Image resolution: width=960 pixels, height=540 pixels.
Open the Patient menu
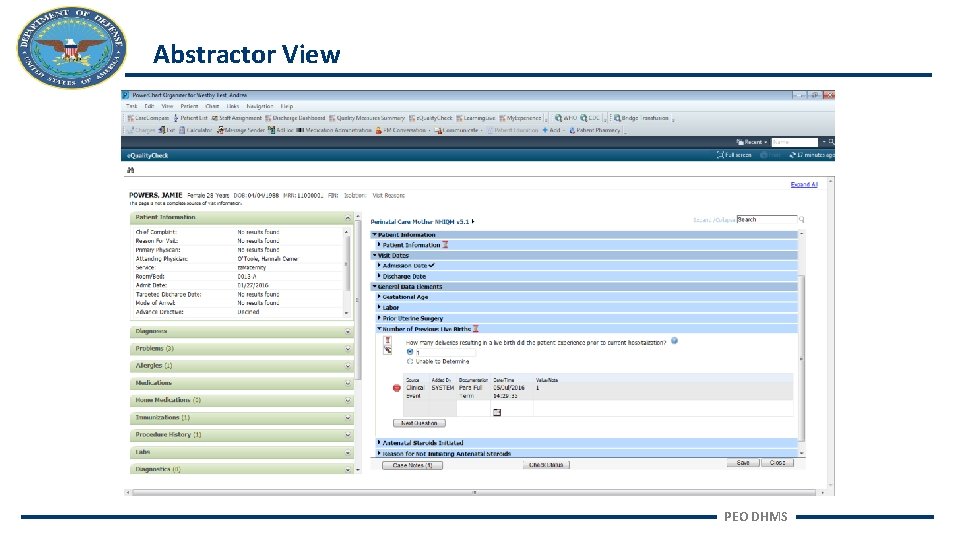tap(189, 106)
